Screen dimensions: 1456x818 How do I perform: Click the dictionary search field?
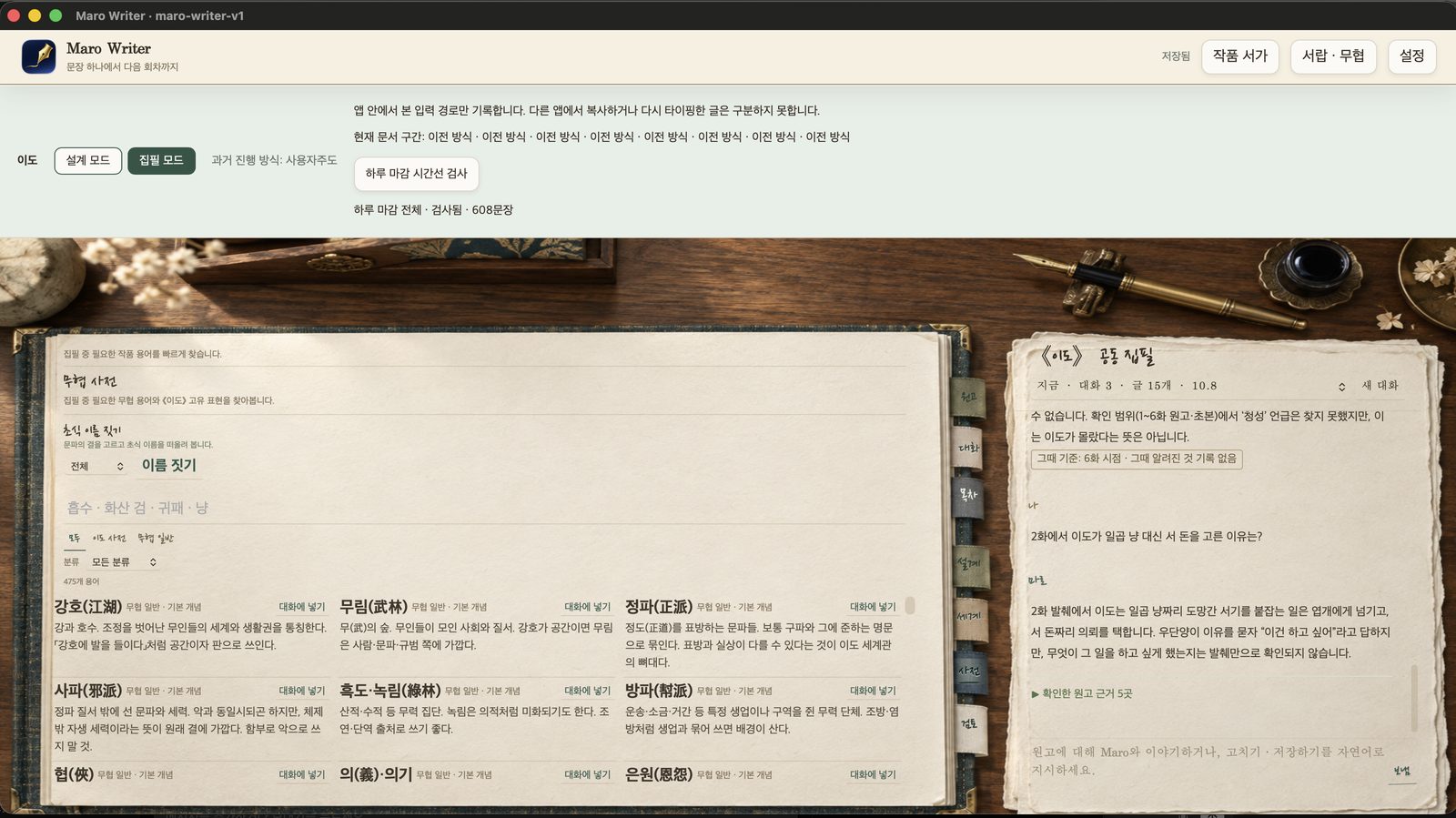click(x=484, y=508)
